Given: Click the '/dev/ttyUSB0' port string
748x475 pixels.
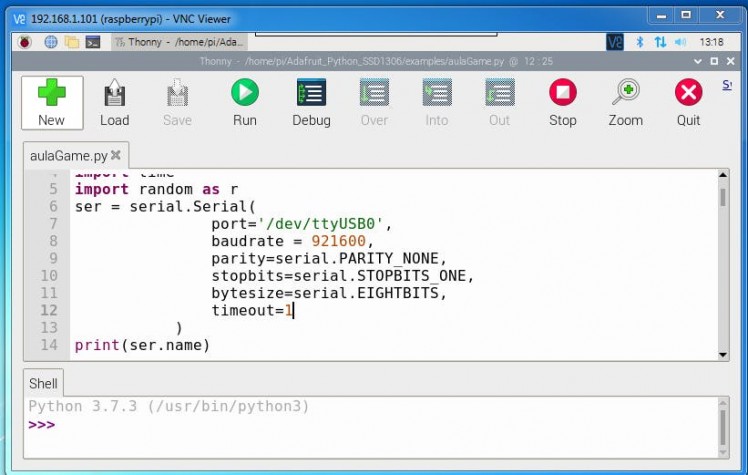Looking at the screenshot, I should tap(321, 224).
